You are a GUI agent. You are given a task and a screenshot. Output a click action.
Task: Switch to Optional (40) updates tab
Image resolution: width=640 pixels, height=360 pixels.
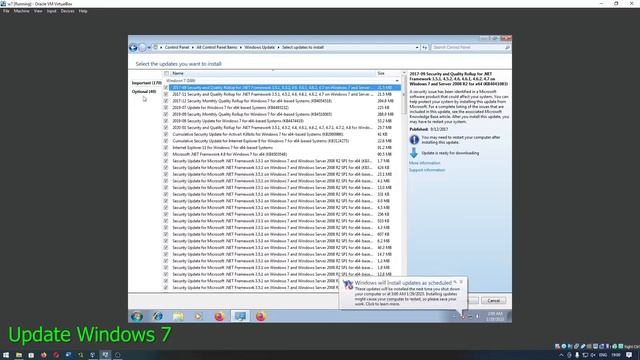tap(144, 92)
